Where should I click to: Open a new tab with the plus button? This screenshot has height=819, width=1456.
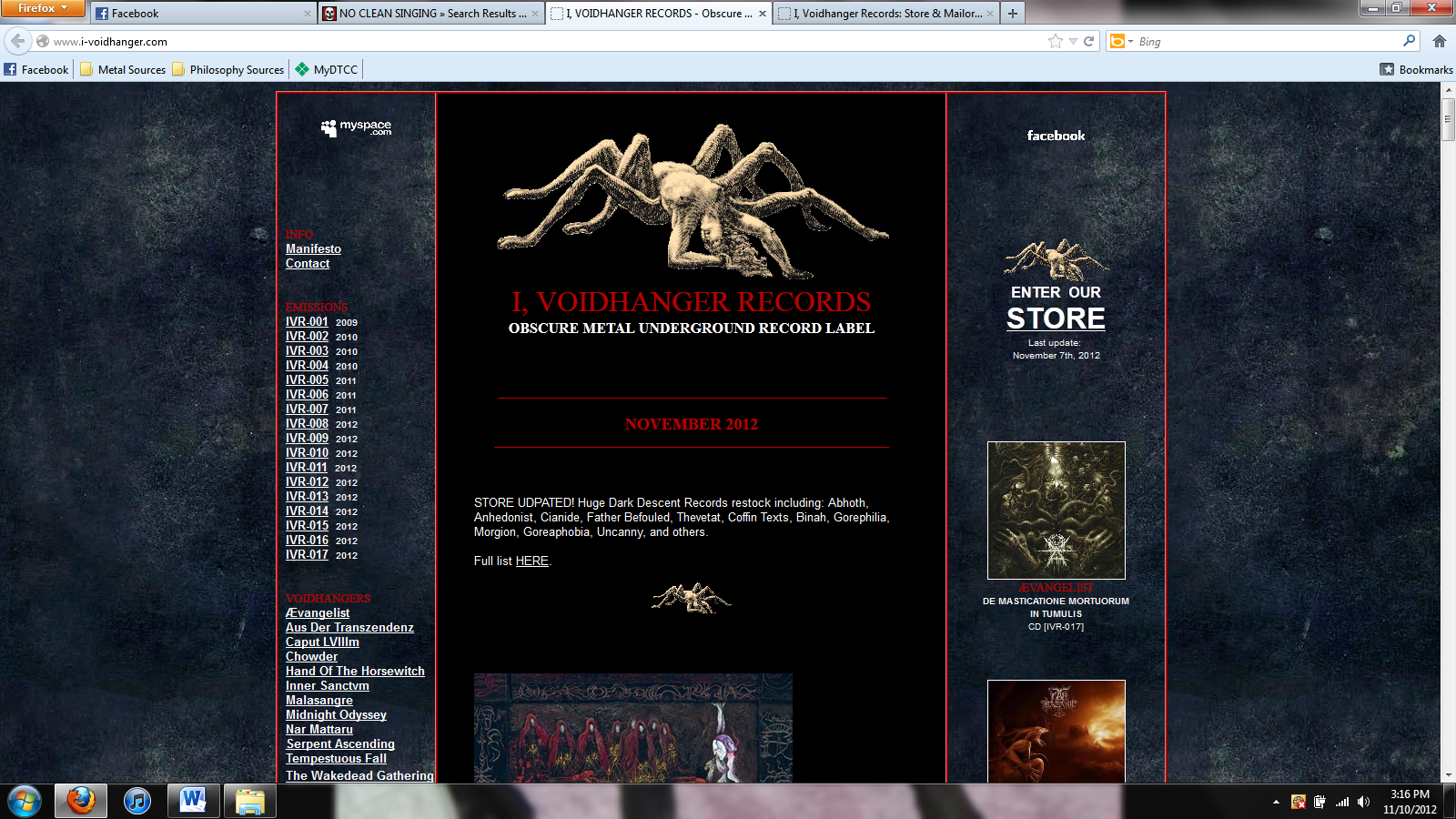point(1012,13)
